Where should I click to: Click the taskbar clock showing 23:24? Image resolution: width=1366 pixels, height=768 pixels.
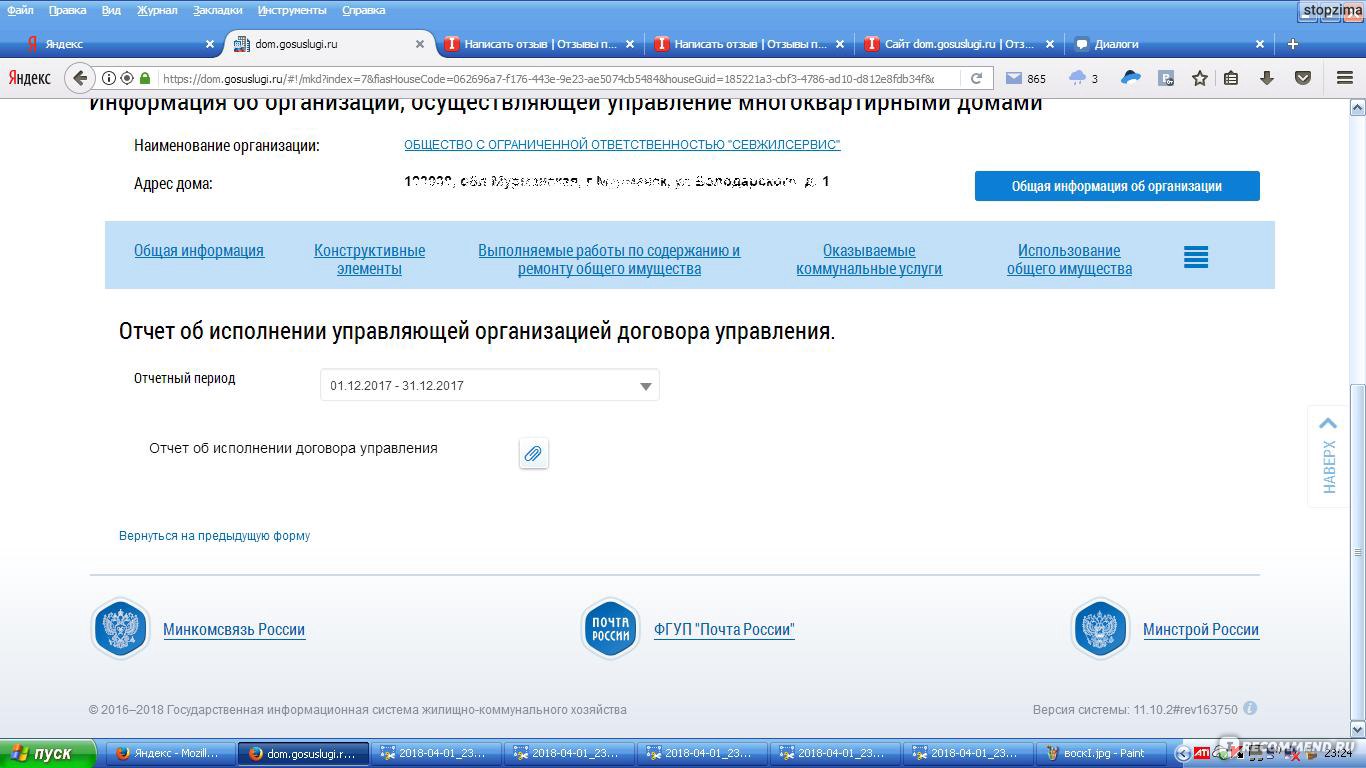click(x=1339, y=753)
